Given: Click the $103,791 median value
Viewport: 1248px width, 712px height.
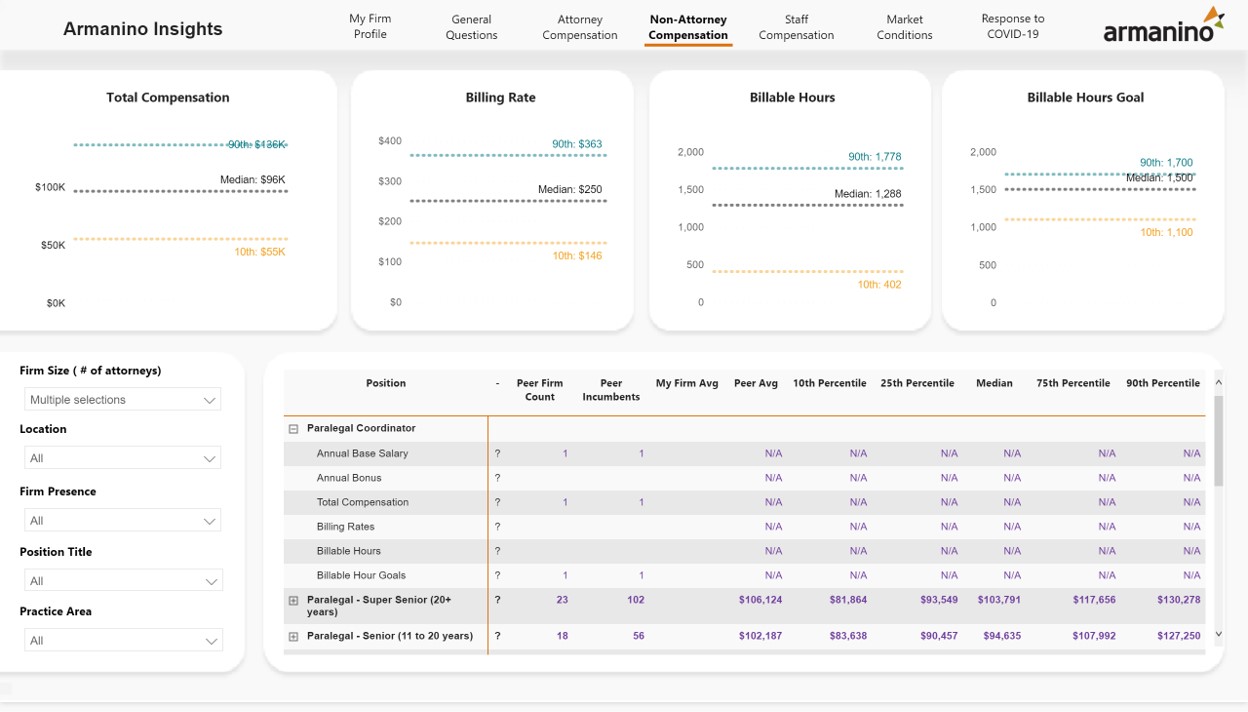Looking at the screenshot, I should click(998, 600).
